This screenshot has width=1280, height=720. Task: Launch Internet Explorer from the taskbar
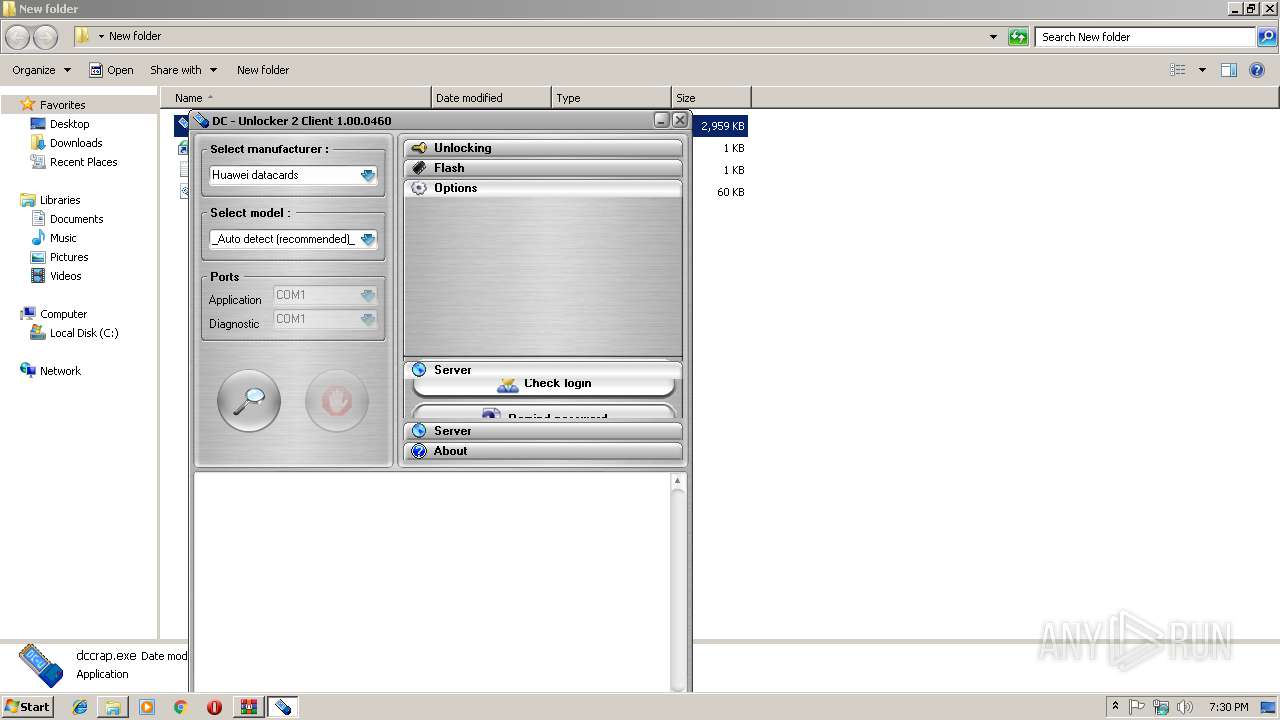click(80, 707)
